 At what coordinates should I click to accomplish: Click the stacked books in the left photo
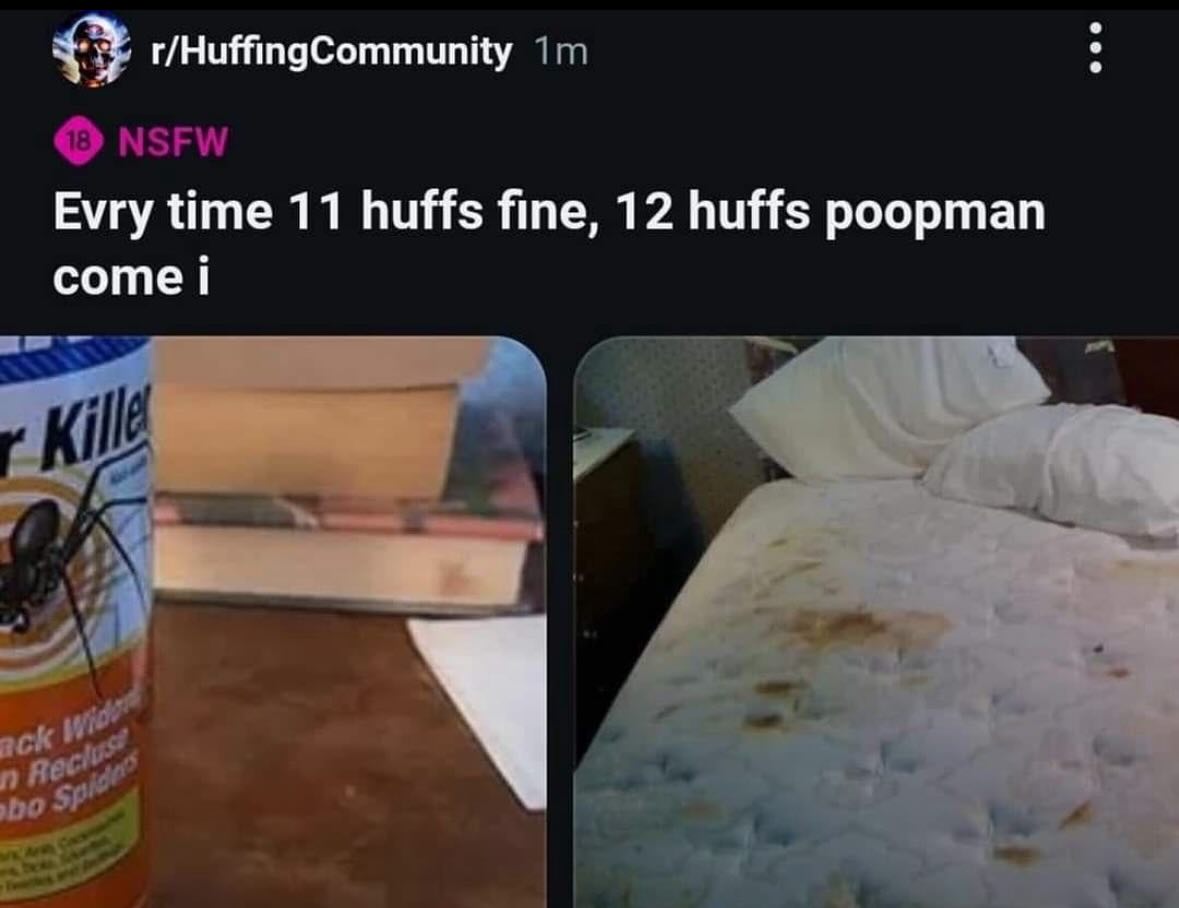[x=346, y=481]
